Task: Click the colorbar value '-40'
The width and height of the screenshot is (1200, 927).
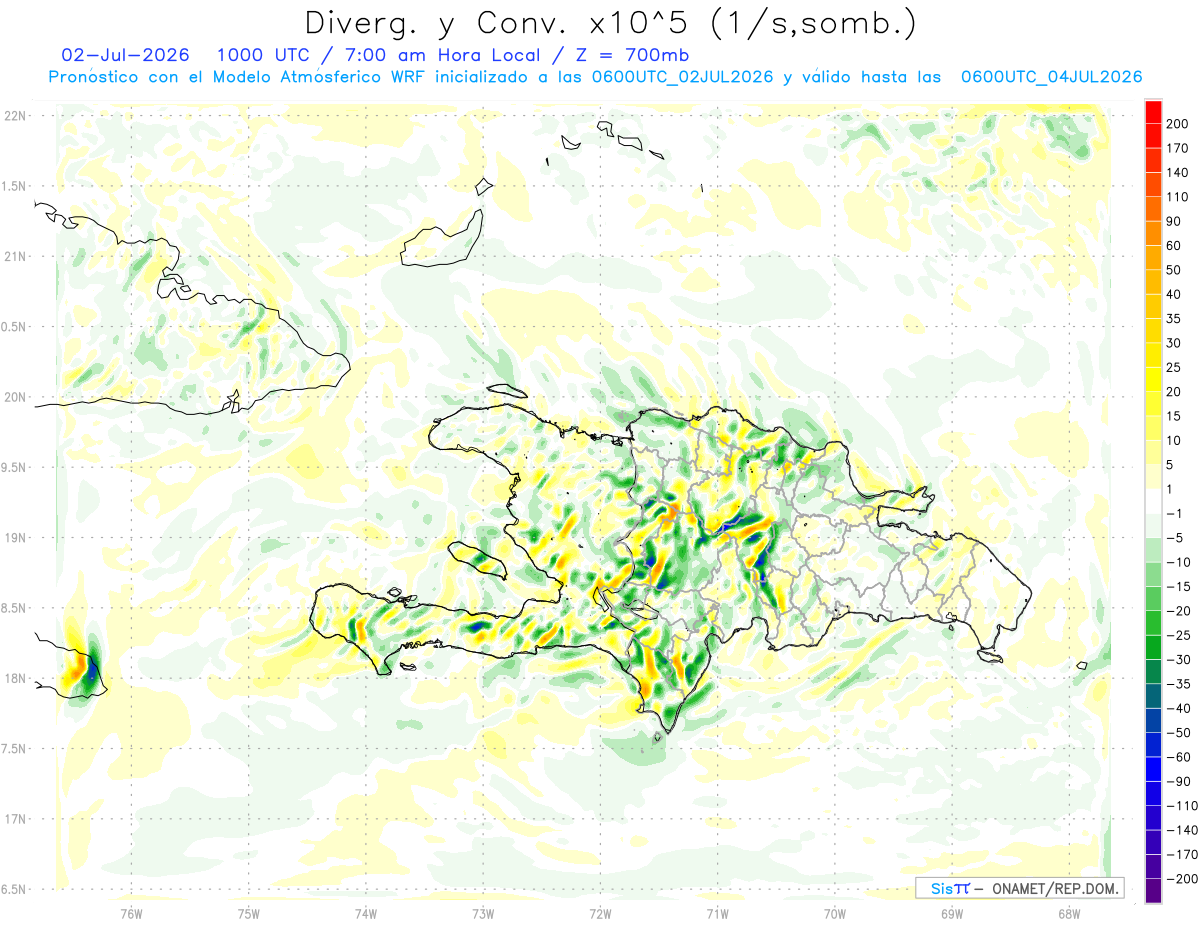Action: (1180, 708)
